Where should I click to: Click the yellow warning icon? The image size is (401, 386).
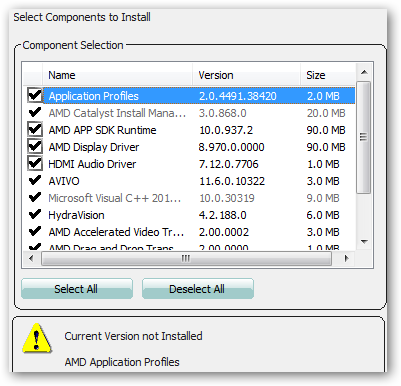37,338
